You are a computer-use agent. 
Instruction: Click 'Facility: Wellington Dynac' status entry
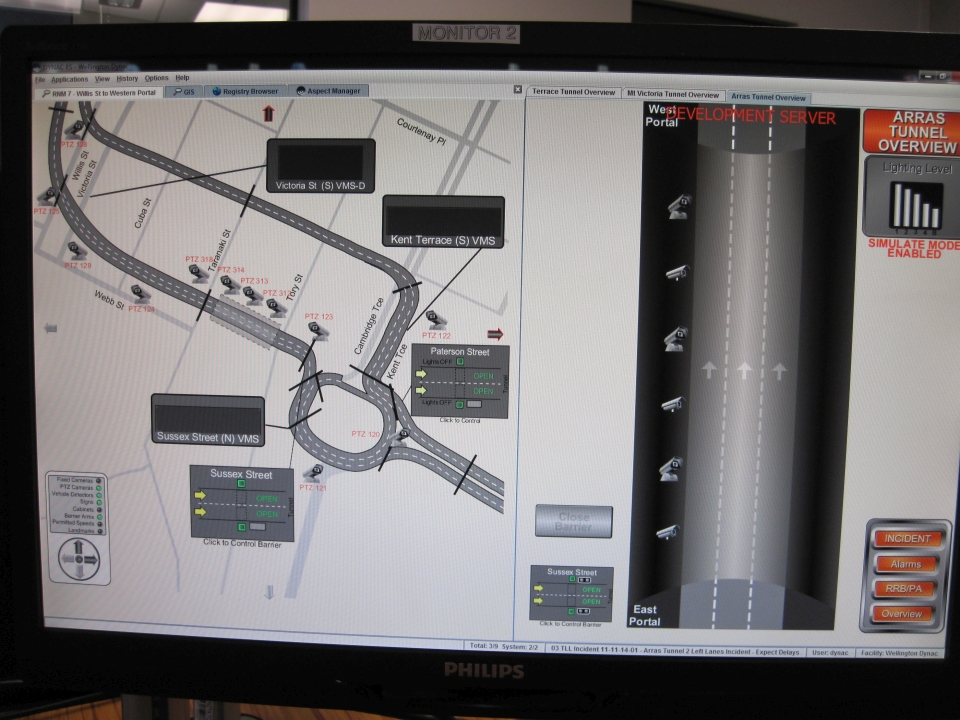pos(899,653)
